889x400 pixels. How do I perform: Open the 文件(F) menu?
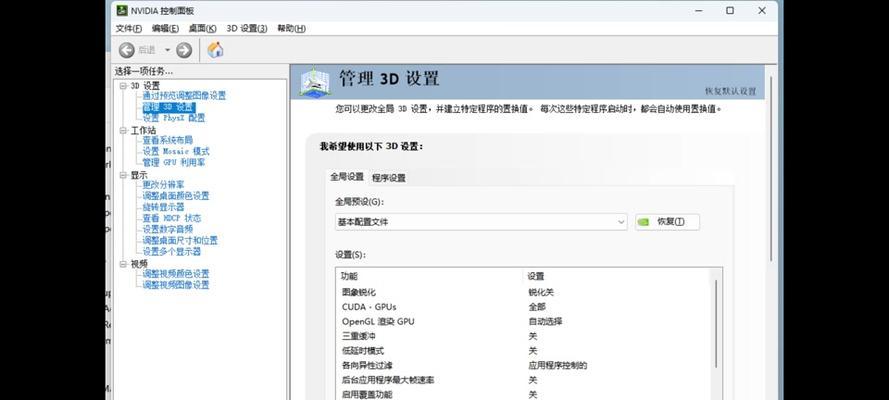tap(129, 28)
